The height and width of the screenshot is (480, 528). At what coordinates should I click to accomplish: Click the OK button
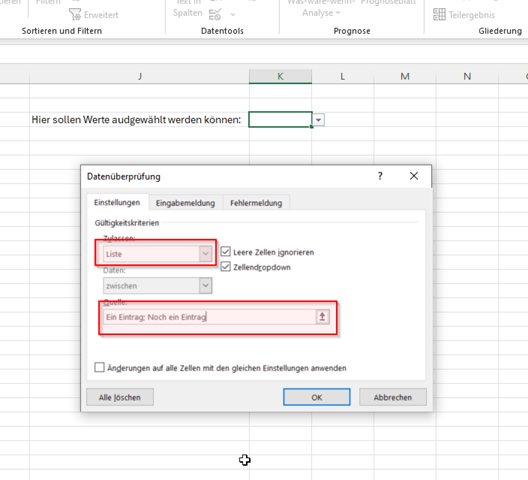pyautogui.click(x=317, y=397)
